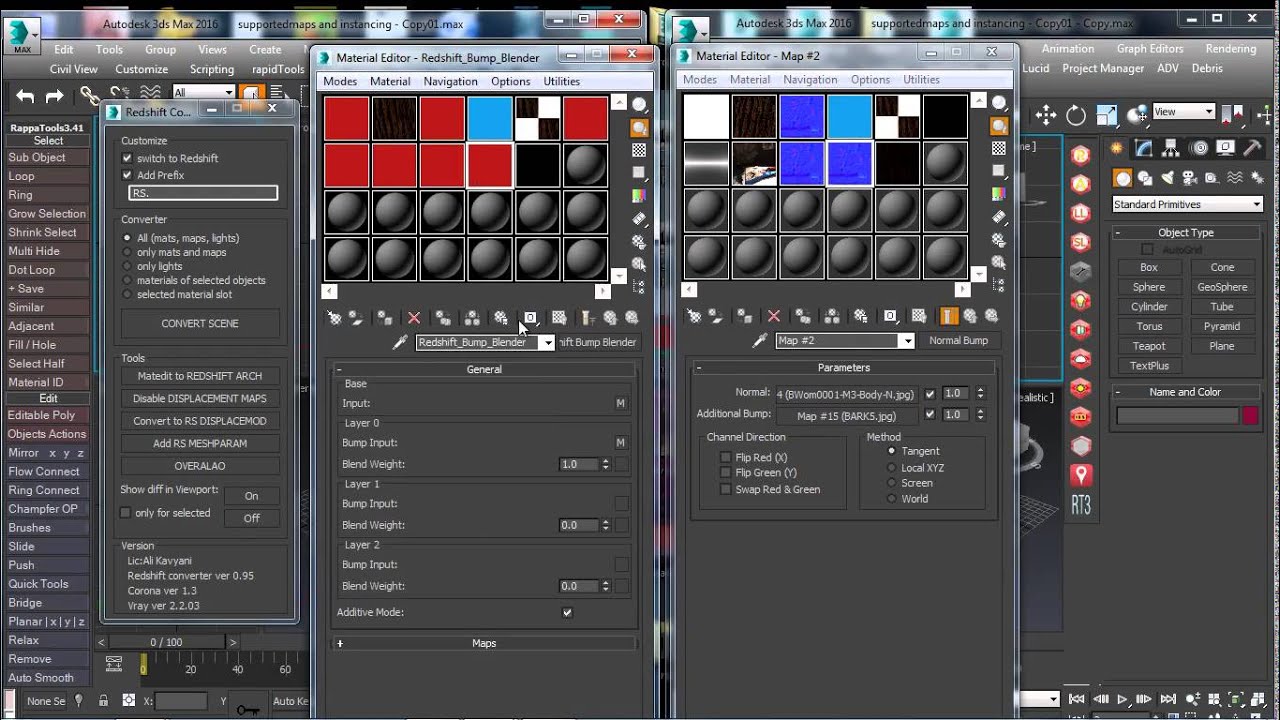The height and width of the screenshot is (720, 1280).
Task: Click Play Animation button in playback controls
Action: click(x=1123, y=700)
